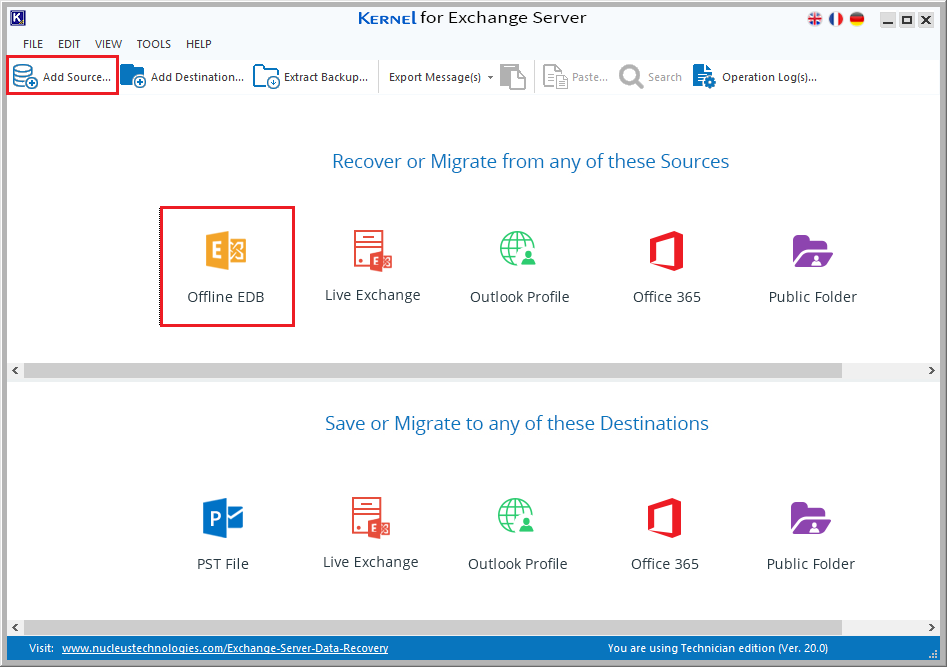Click the destinations panel left scroll arrow
947x672 pixels.
coord(15,627)
